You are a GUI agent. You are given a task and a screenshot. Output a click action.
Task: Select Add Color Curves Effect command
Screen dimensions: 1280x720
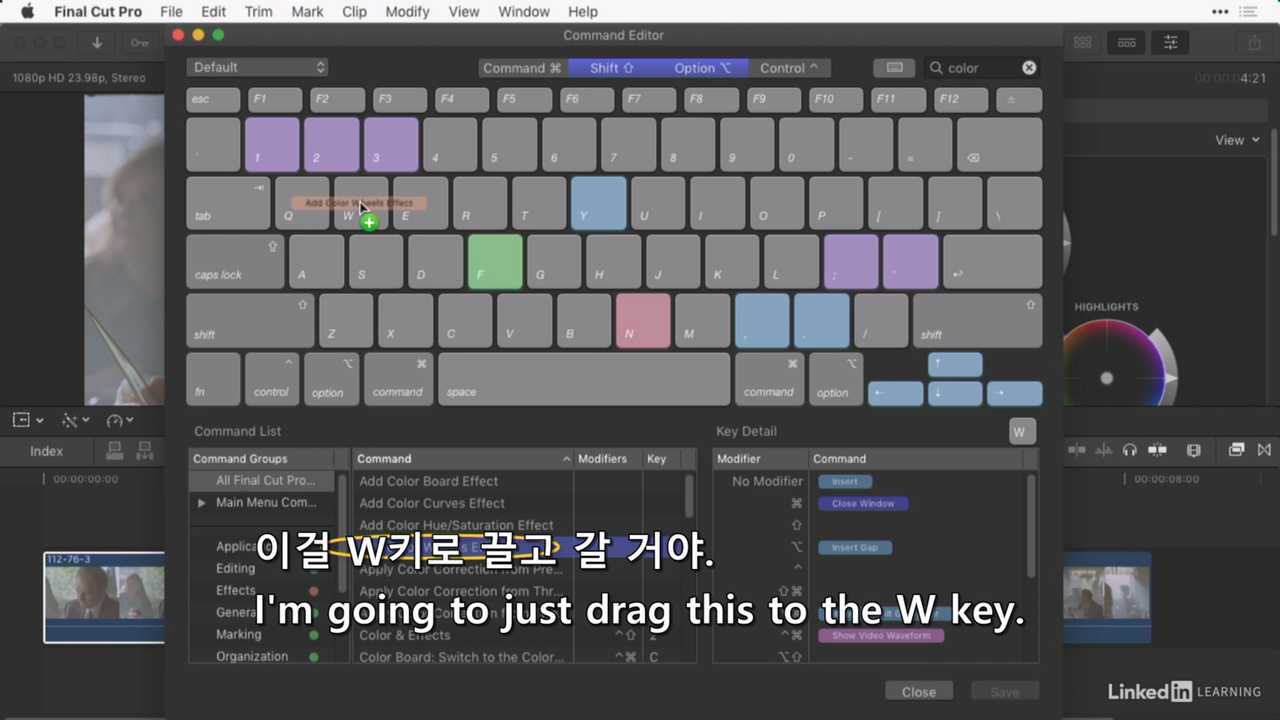432,503
